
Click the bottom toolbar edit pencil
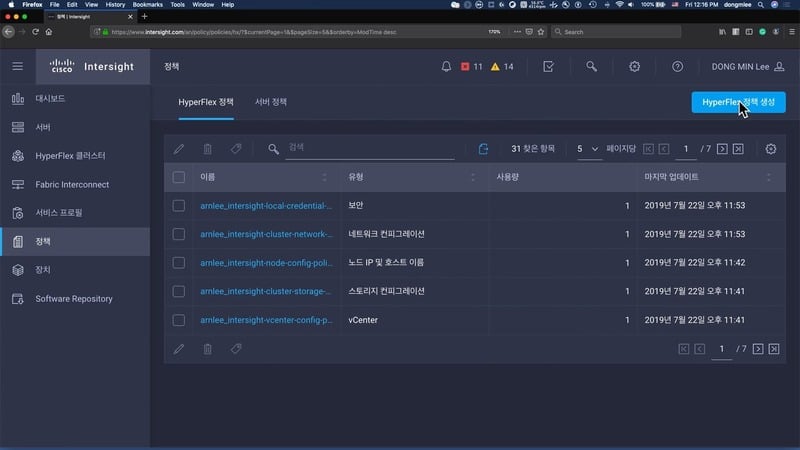click(x=179, y=349)
